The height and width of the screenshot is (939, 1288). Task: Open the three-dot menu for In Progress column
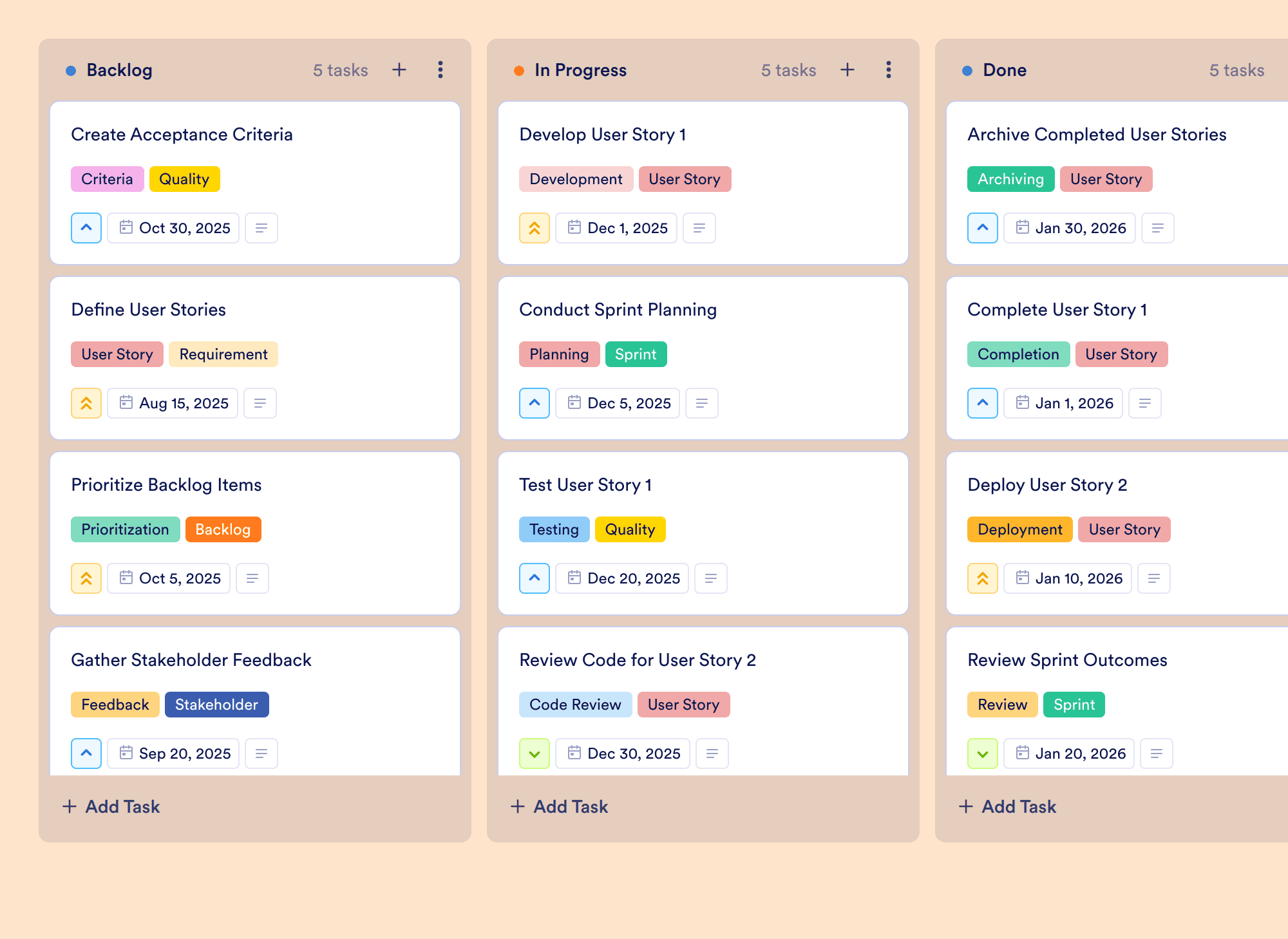coord(889,70)
